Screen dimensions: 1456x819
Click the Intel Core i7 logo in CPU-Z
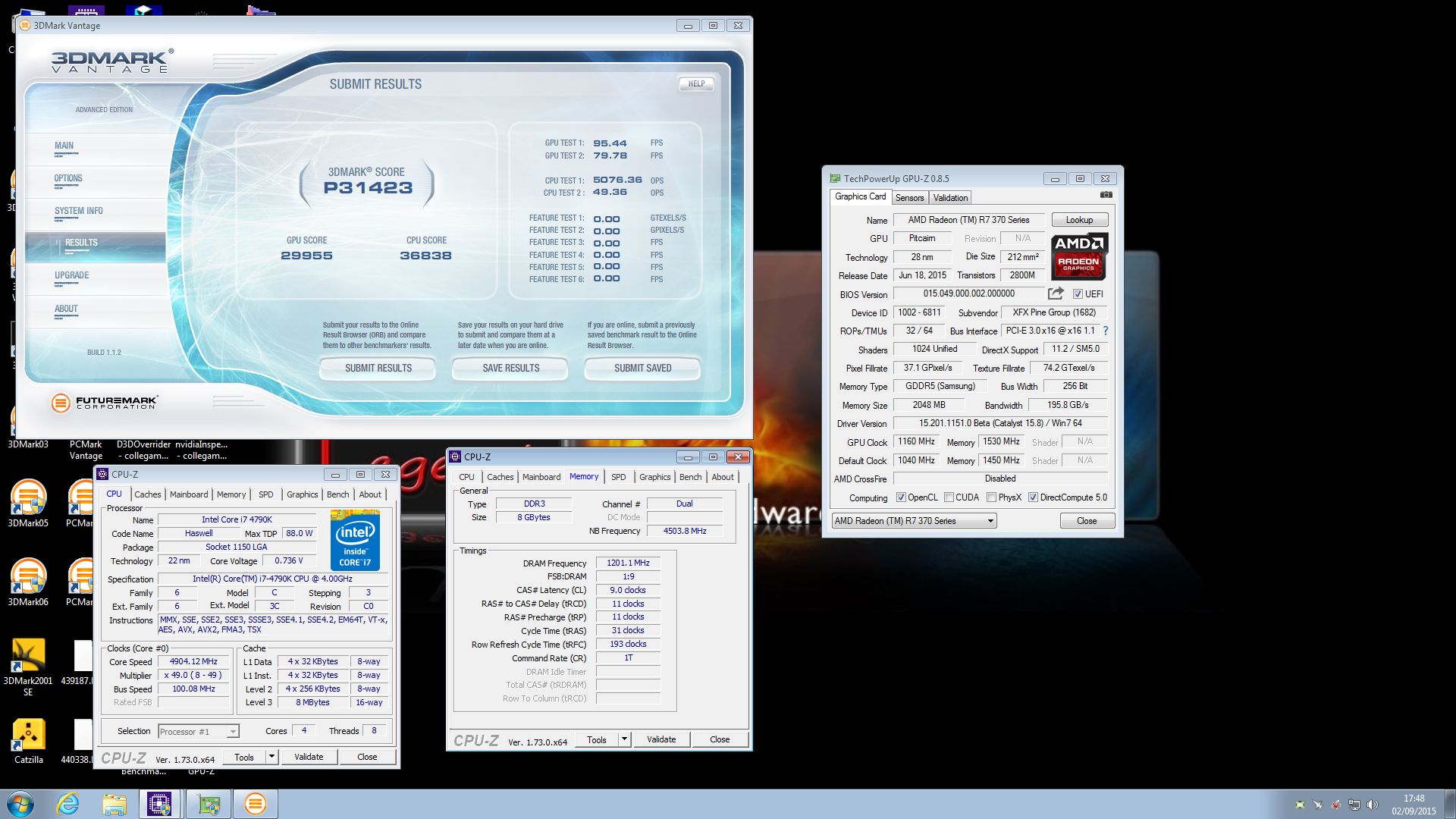click(356, 540)
